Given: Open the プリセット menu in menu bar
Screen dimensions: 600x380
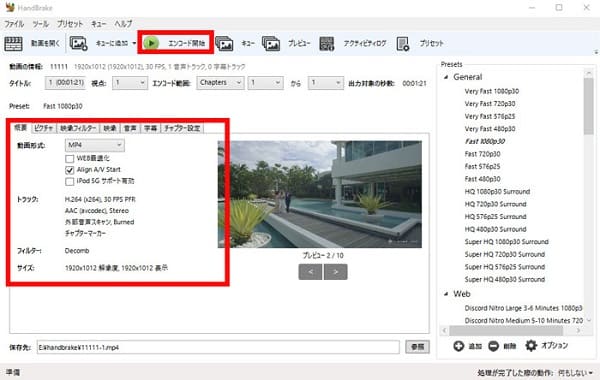Looking at the screenshot, I should coord(70,24).
